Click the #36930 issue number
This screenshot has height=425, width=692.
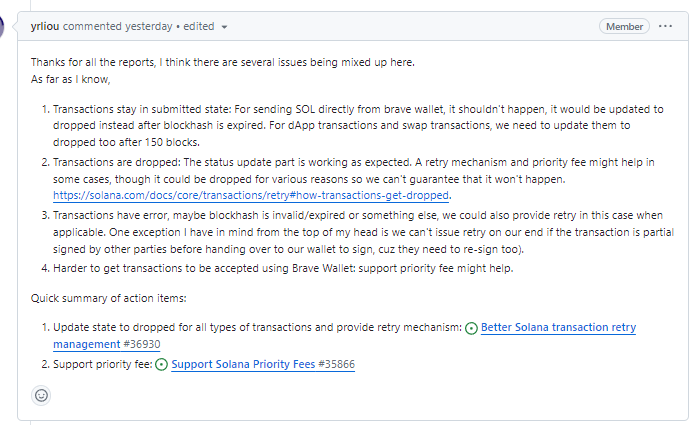click(141, 345)
